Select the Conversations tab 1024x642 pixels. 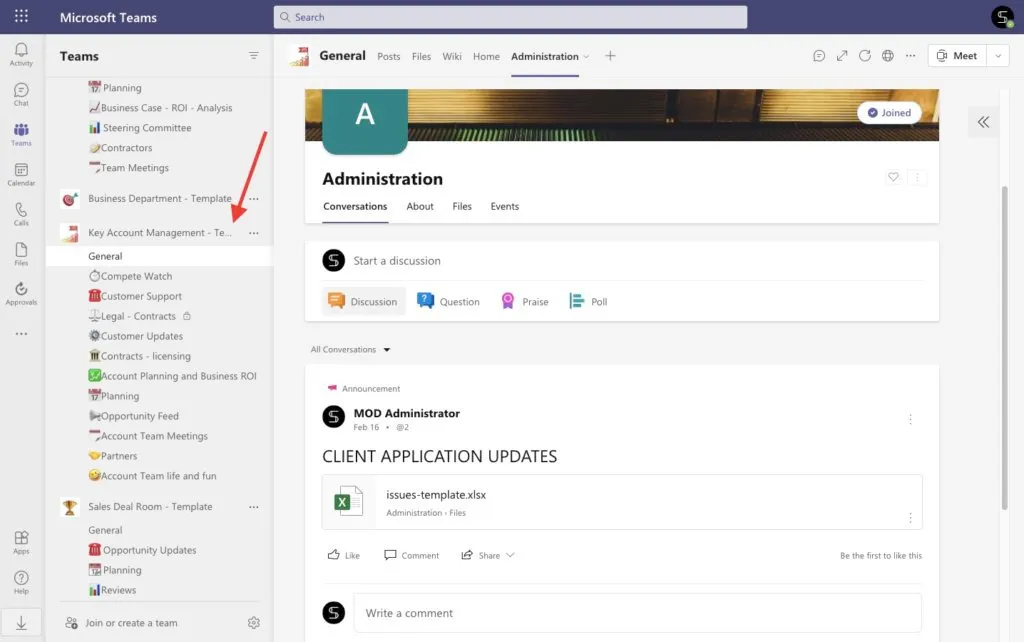[x=355, y=206]
